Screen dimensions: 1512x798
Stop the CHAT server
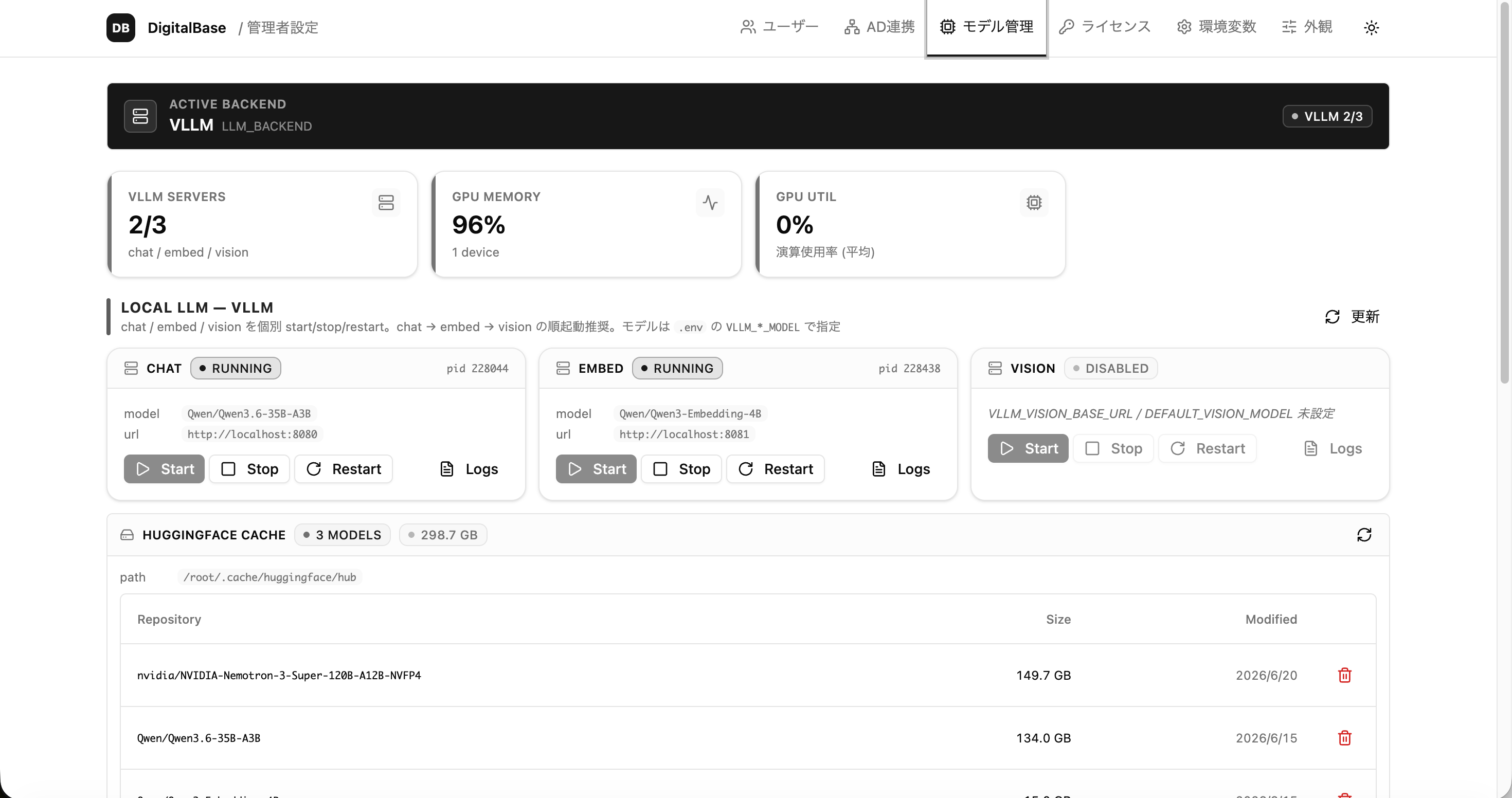point(249,469)
